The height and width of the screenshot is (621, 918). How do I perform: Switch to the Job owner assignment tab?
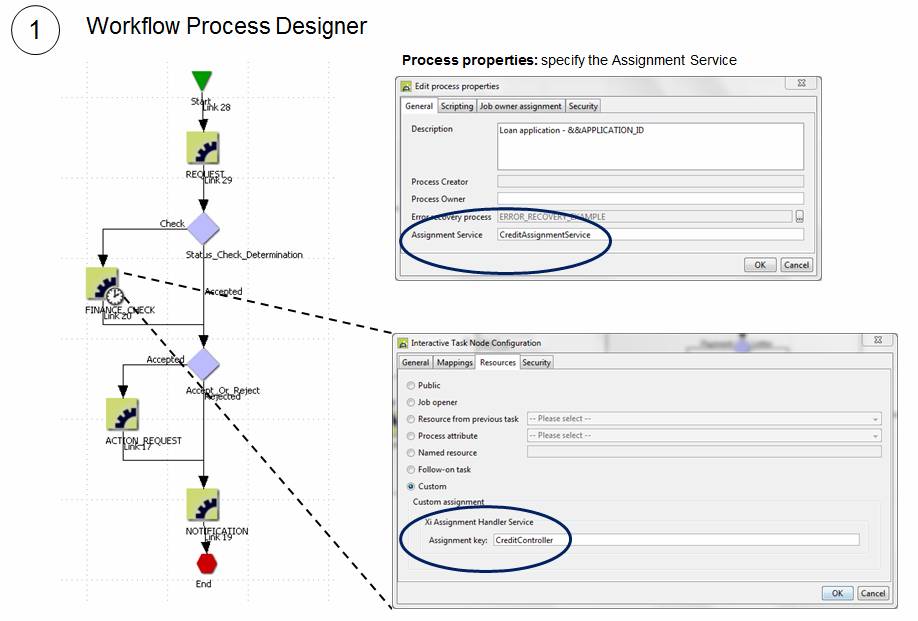[x=520, y=106]
